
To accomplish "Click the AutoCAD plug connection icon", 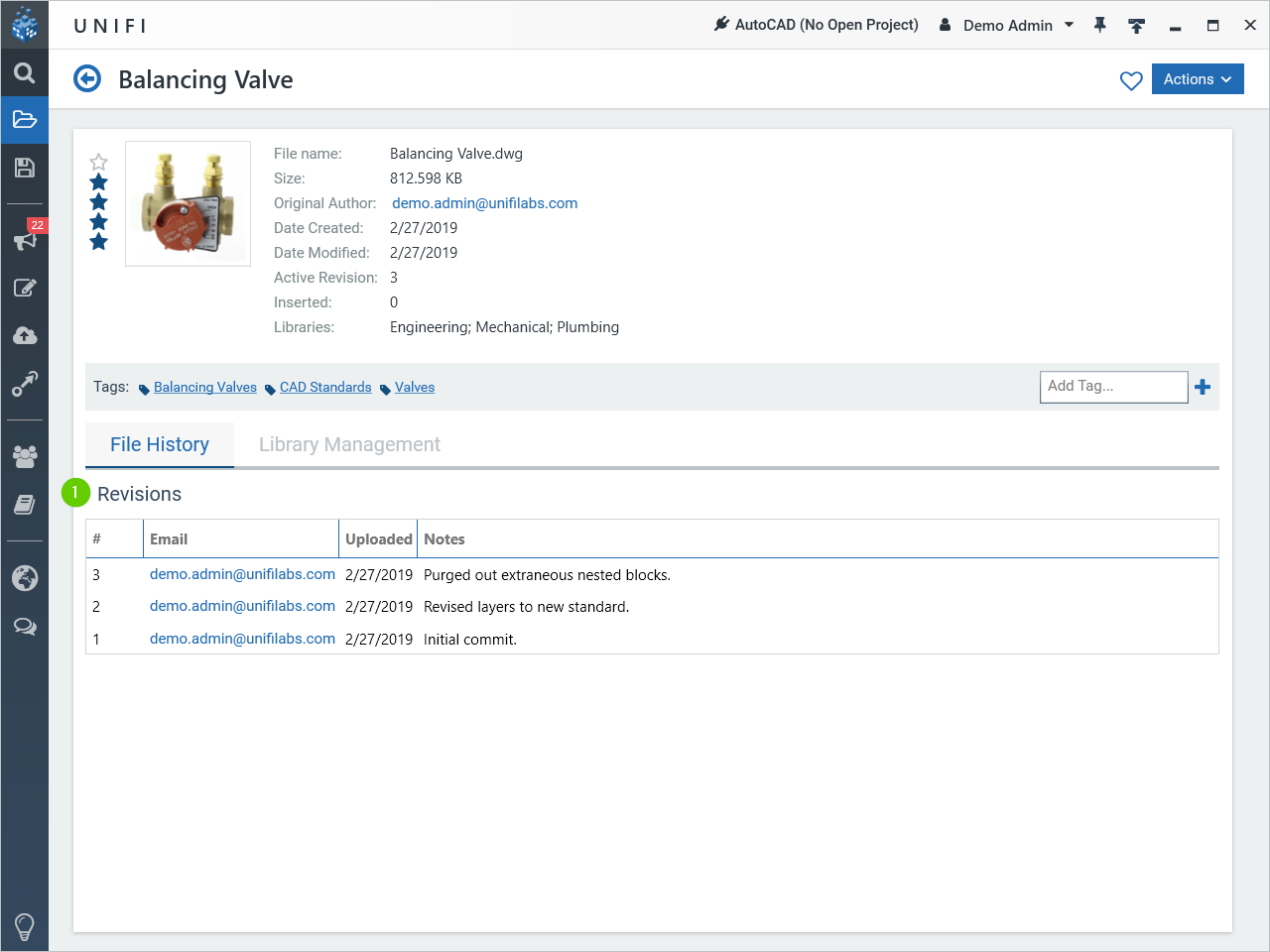I will click(721, 24).
